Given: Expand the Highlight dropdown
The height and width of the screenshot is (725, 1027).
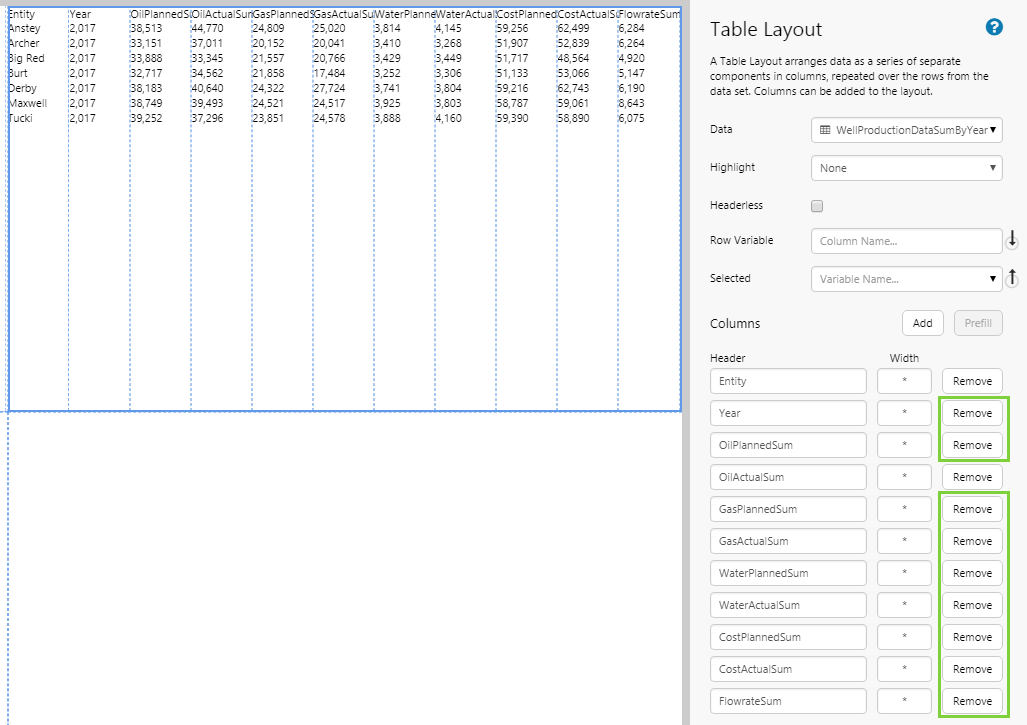Looking at the screenshot, I should [906, 168].
